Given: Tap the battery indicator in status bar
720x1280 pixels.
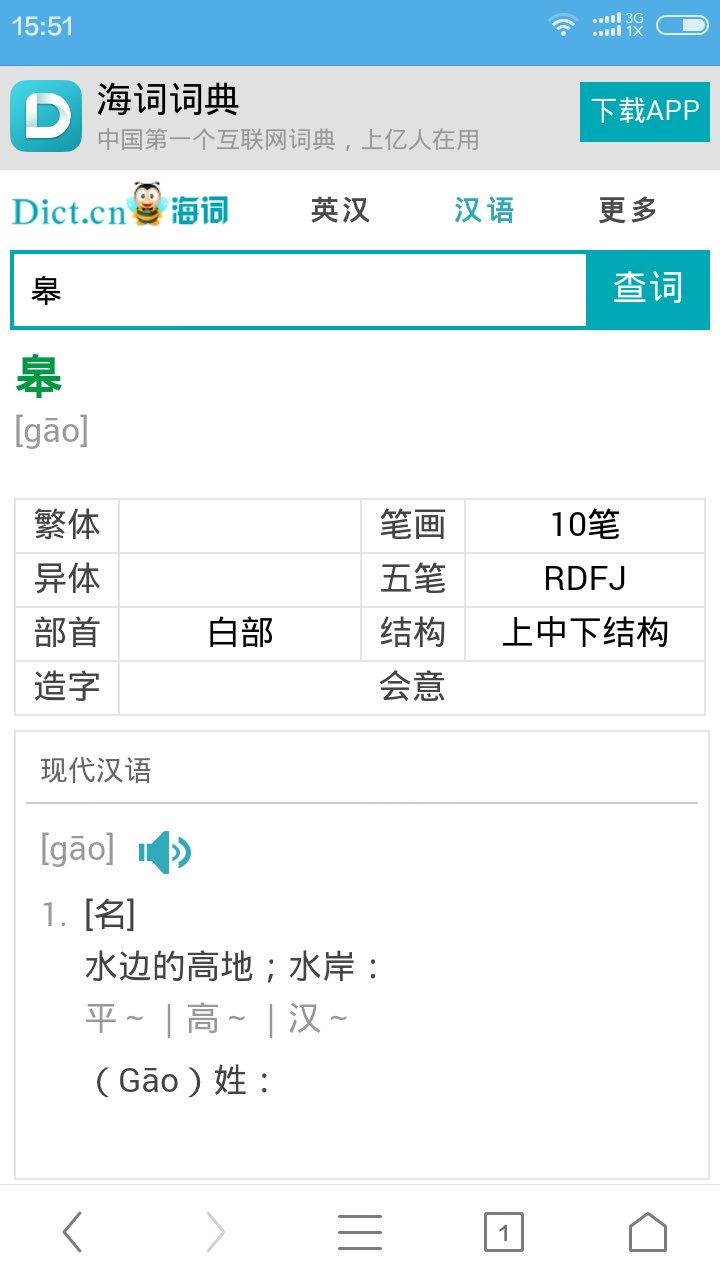Looking at the screenshot, I should pyautogui.click(x=682, y=25).
